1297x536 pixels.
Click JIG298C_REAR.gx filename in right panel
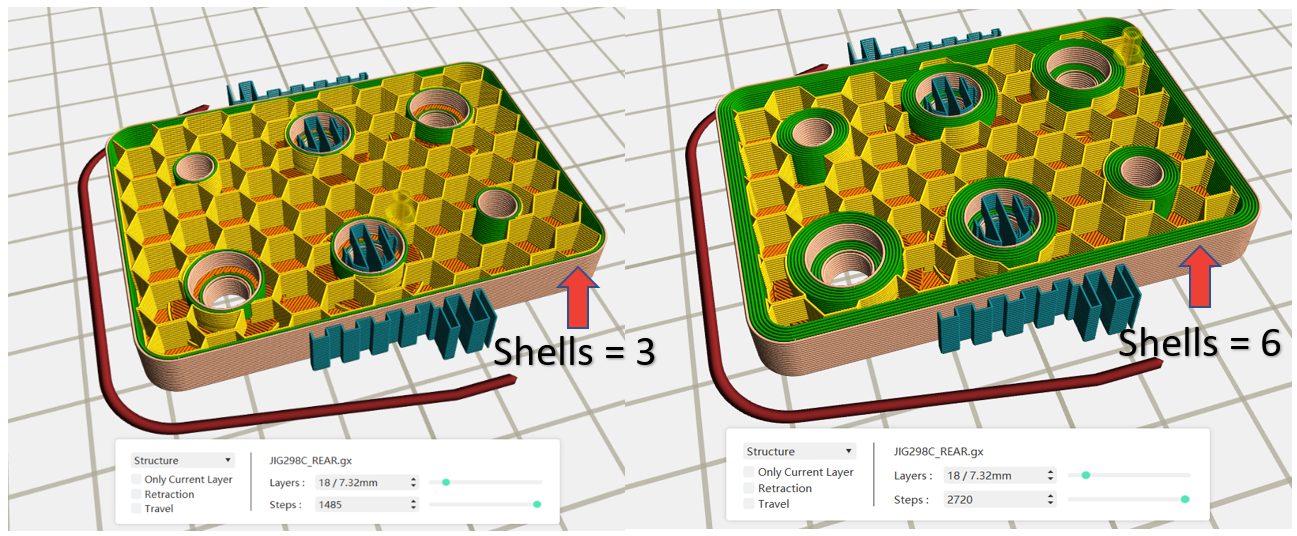pyautogui.click(x=938, y=452)
